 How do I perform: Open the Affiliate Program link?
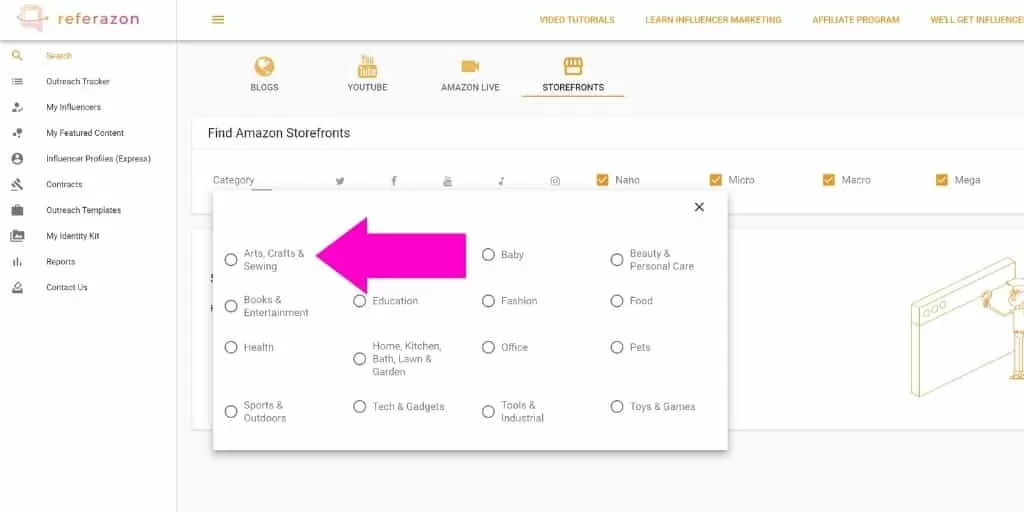coord(856,20)
